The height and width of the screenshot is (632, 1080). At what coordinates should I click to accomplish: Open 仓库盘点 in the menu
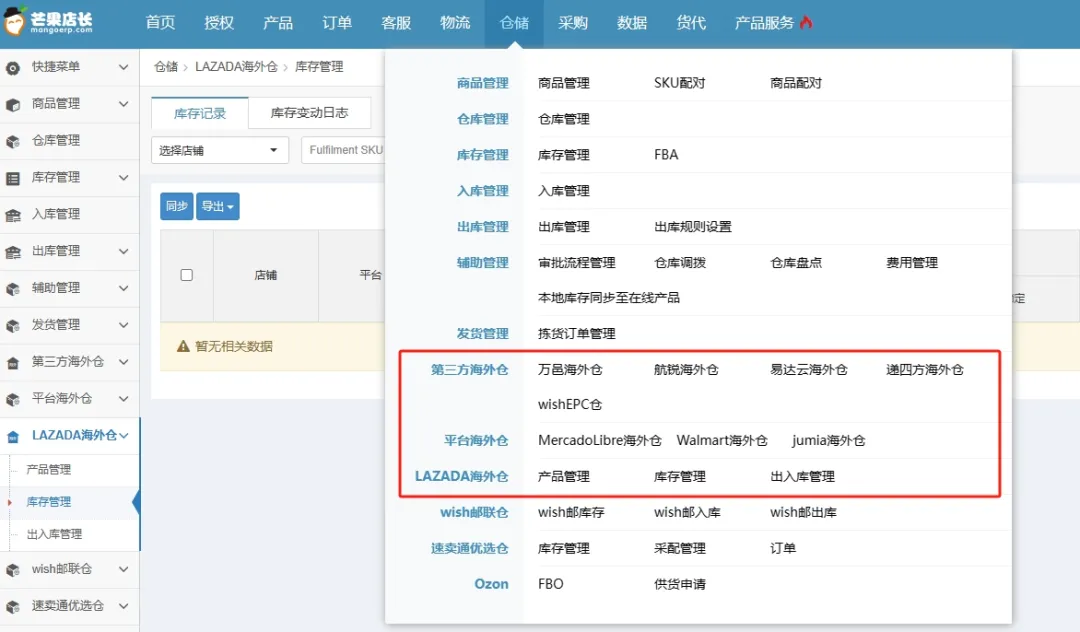click(x=796, y=262)
